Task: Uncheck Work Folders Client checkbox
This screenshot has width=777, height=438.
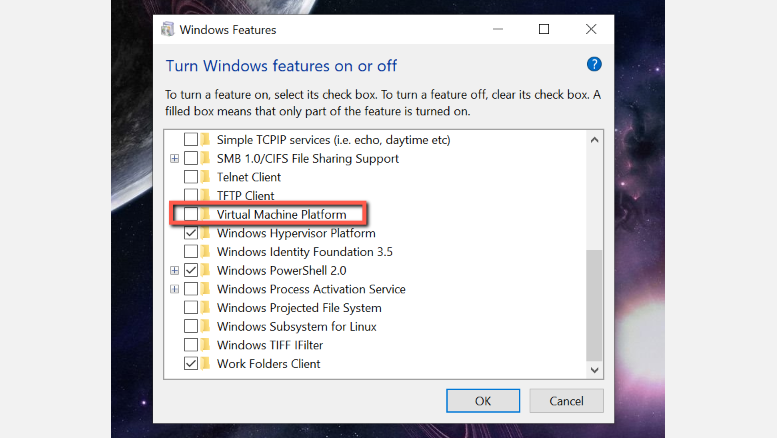Action: [191, 364]
